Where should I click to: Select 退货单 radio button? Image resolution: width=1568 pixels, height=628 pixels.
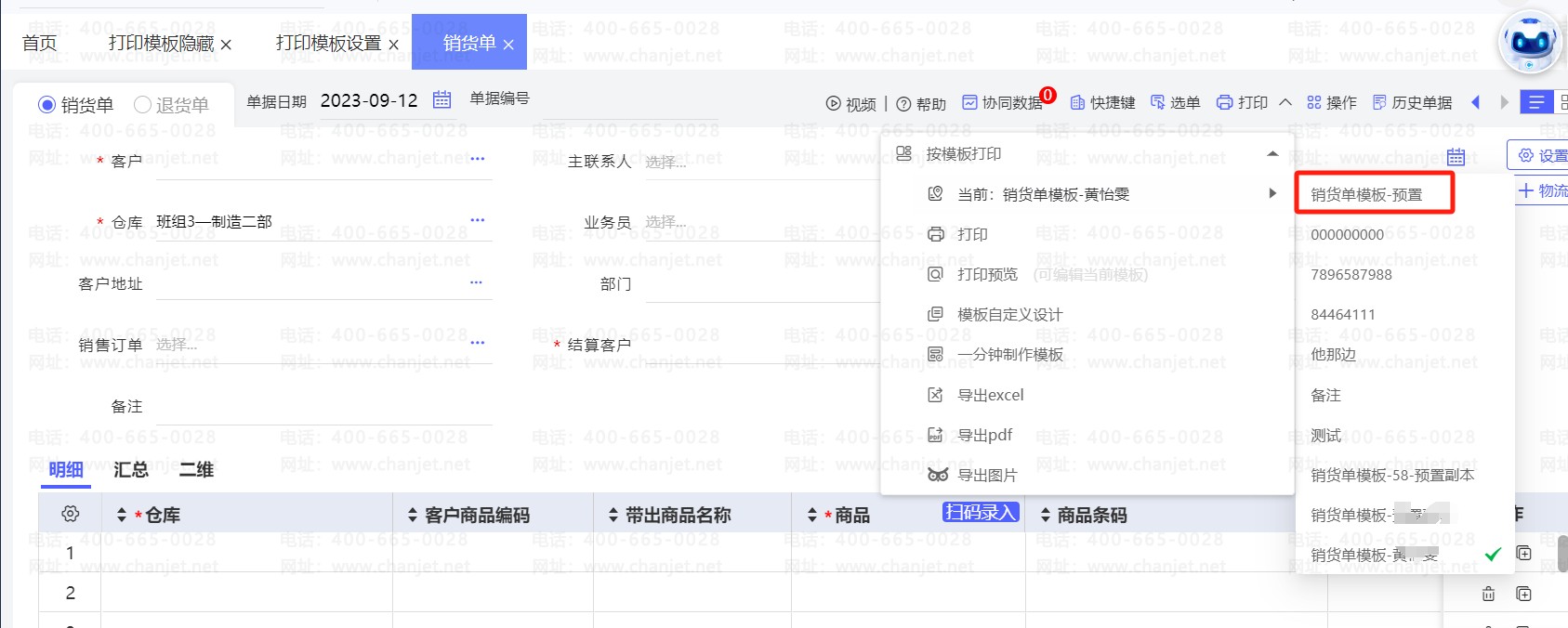point(142,105)
